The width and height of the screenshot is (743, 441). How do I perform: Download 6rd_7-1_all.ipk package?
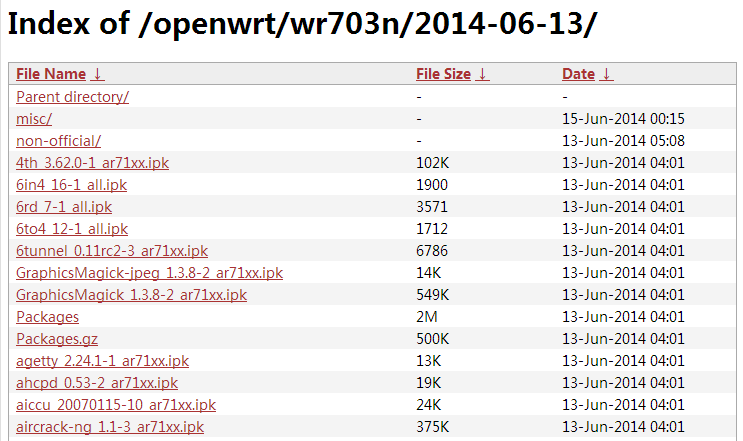click(64, 207)
